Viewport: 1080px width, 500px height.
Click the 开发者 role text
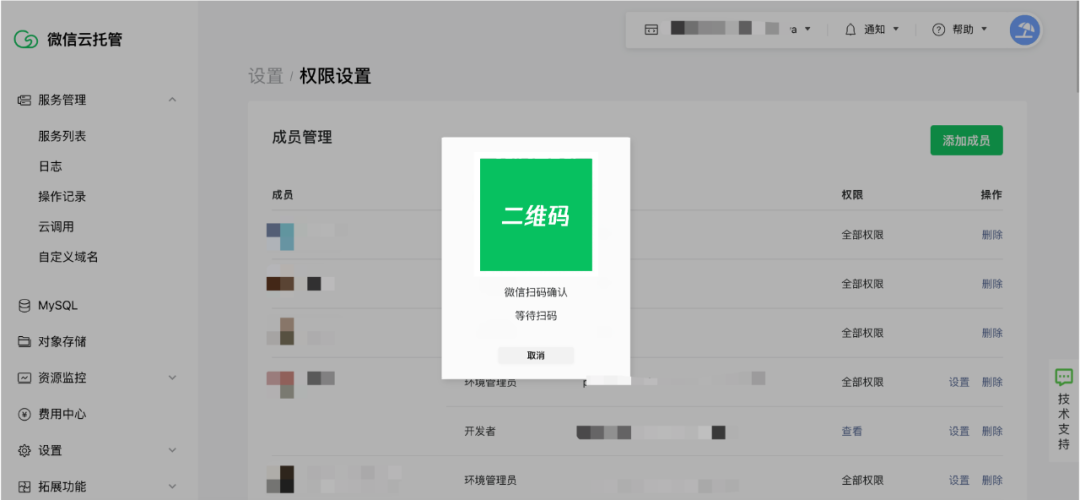[480, 431]
